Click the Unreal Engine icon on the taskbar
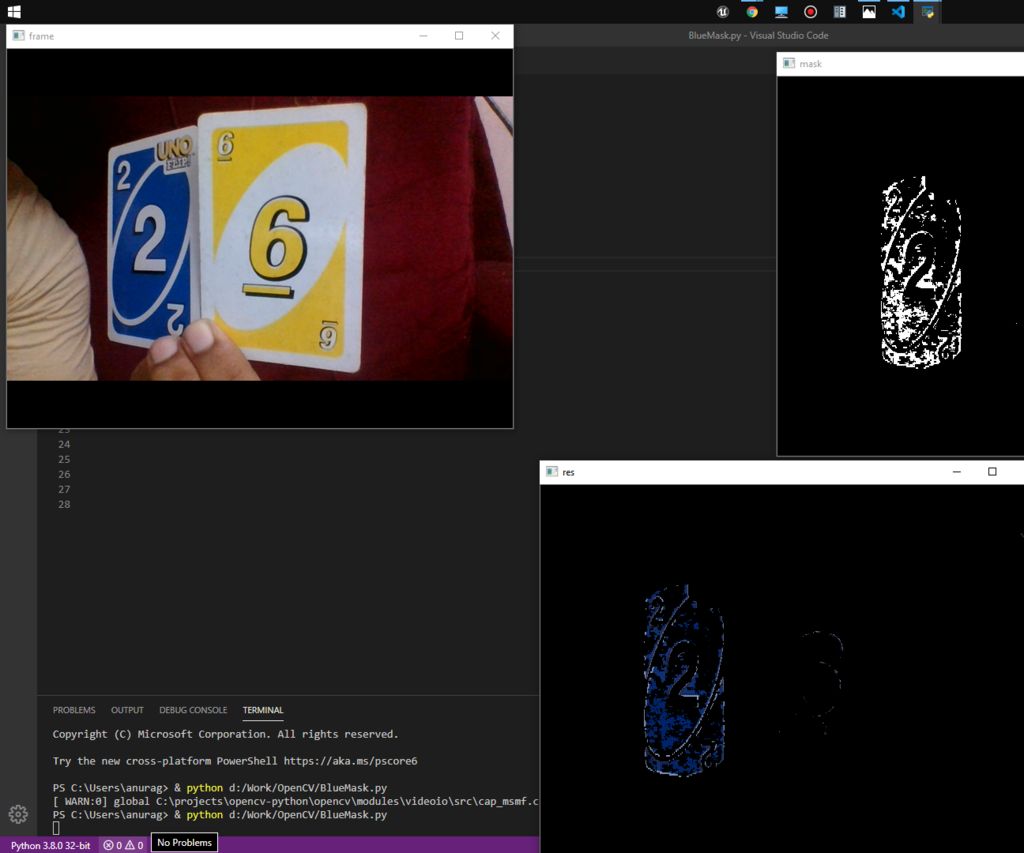The image size is (1024, 853). (723, 12)
